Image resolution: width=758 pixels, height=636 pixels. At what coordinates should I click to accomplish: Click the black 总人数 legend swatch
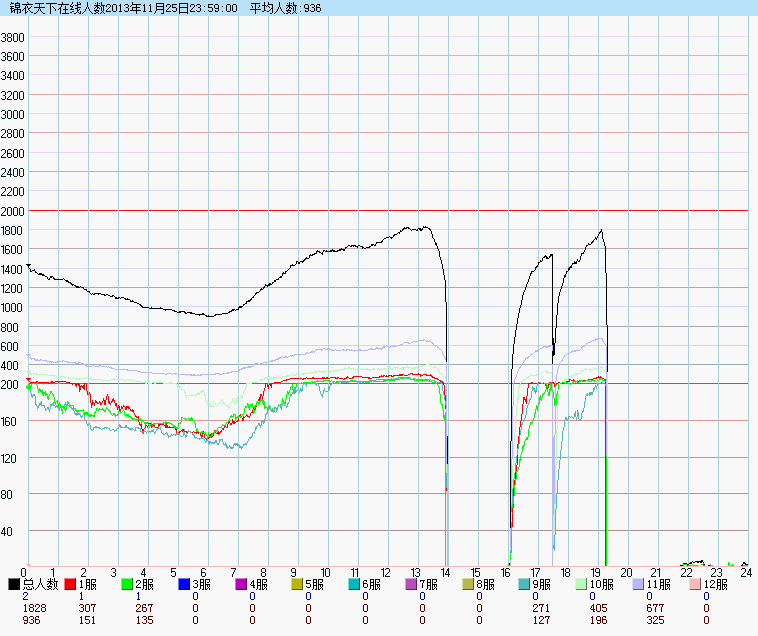coord(14,584)
